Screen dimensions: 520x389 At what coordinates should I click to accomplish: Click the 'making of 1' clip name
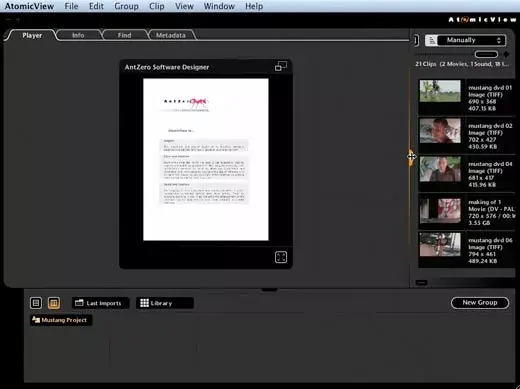coord(484,202)
